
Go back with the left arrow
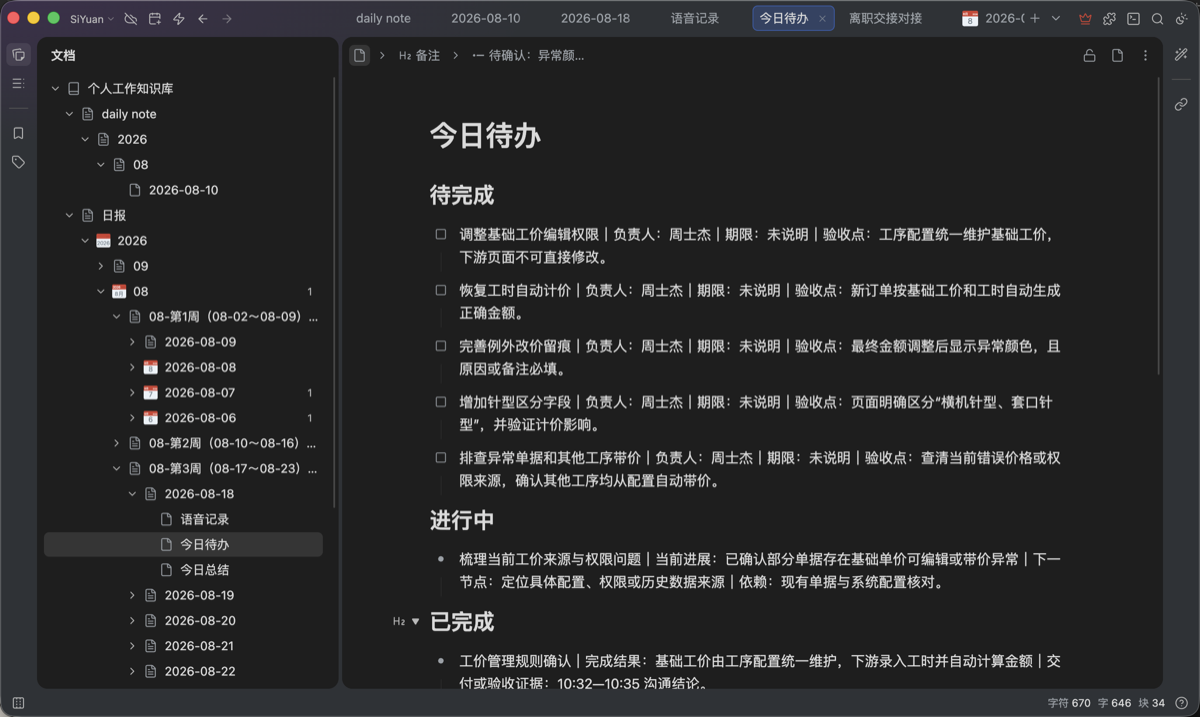click(x=203, y=19)
